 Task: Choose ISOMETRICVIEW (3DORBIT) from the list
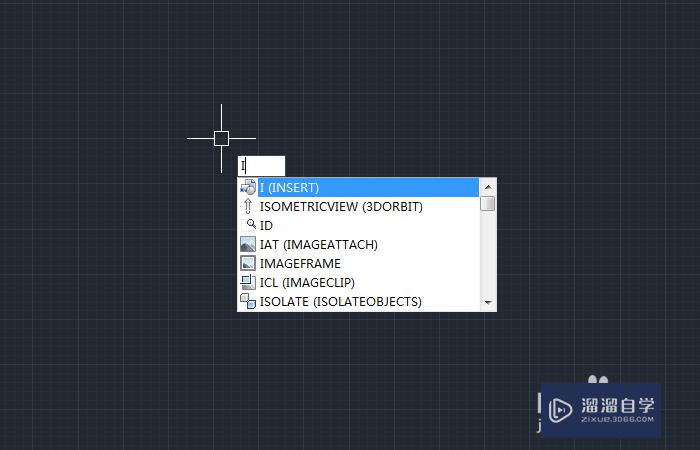tap(359, 207)
